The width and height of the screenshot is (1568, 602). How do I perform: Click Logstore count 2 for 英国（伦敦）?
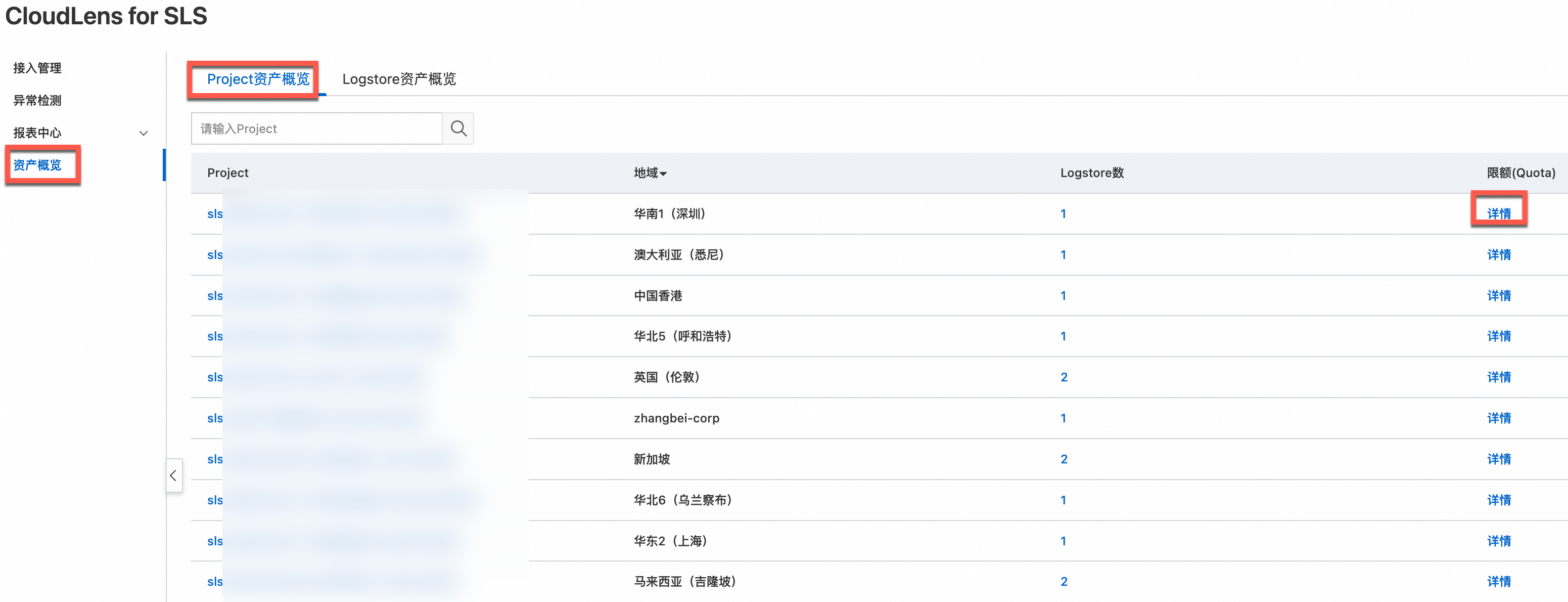pos(1064,377)
